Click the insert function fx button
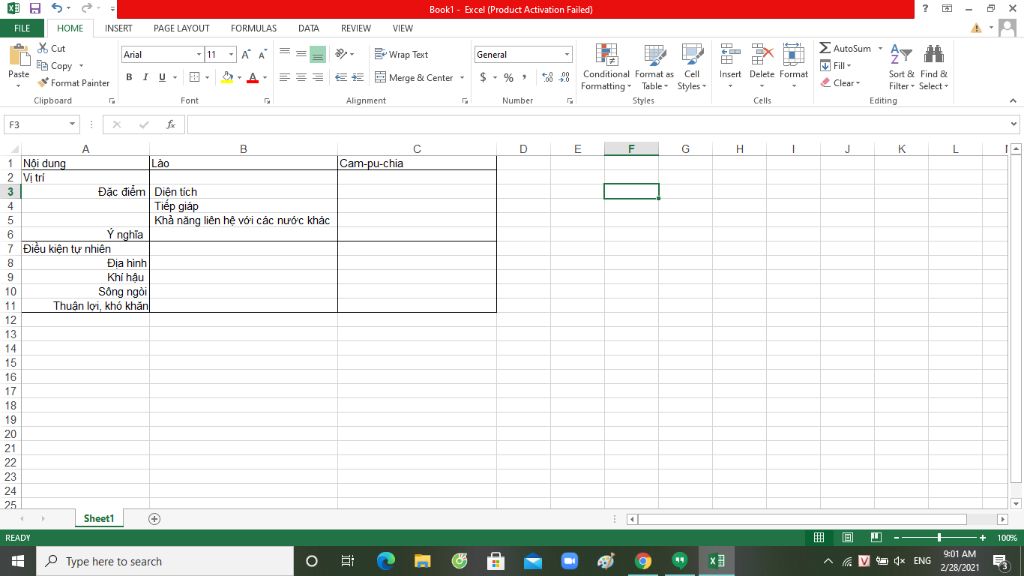Viewport: 1024px width, 576px height. [170, 124]
